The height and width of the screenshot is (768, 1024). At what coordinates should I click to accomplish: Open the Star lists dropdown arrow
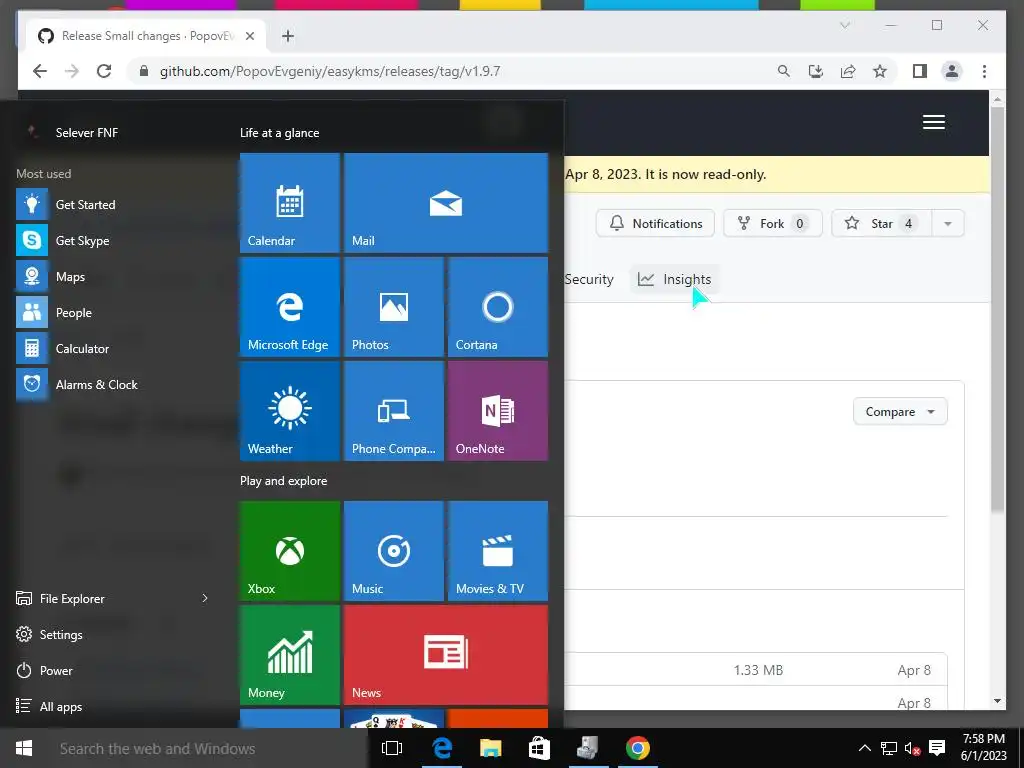948,223
